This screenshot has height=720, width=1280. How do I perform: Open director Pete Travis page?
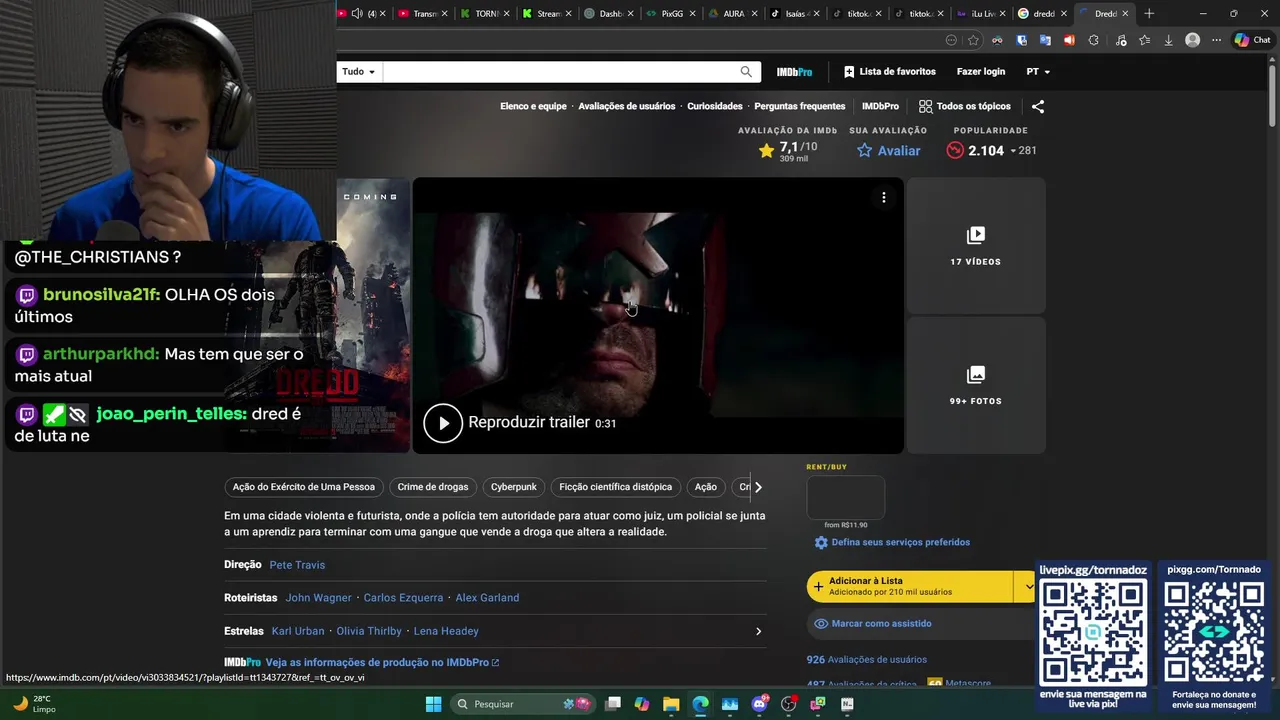tap(297, 565)
